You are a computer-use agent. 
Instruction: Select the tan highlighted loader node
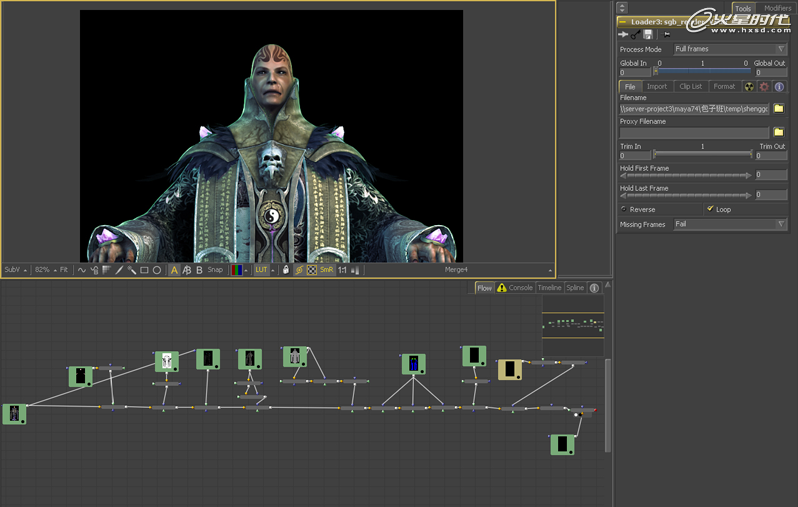coord(510,370)
